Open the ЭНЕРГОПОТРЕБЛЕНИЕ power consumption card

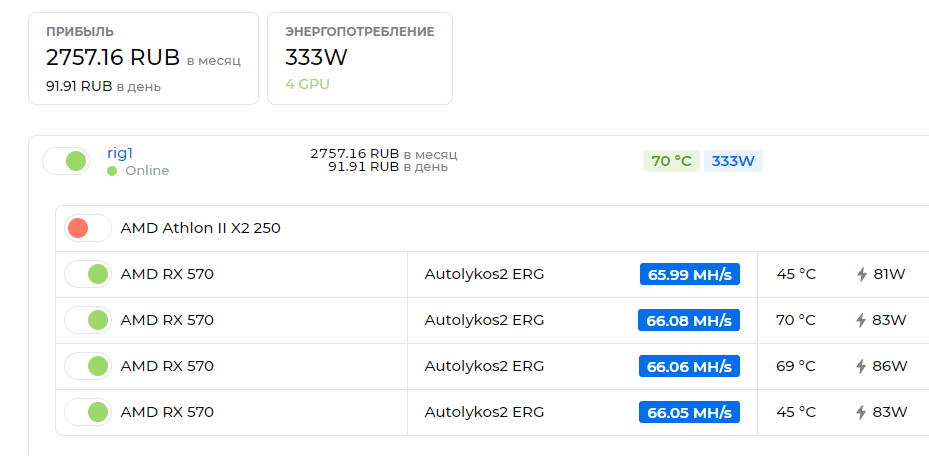point(360,59)
